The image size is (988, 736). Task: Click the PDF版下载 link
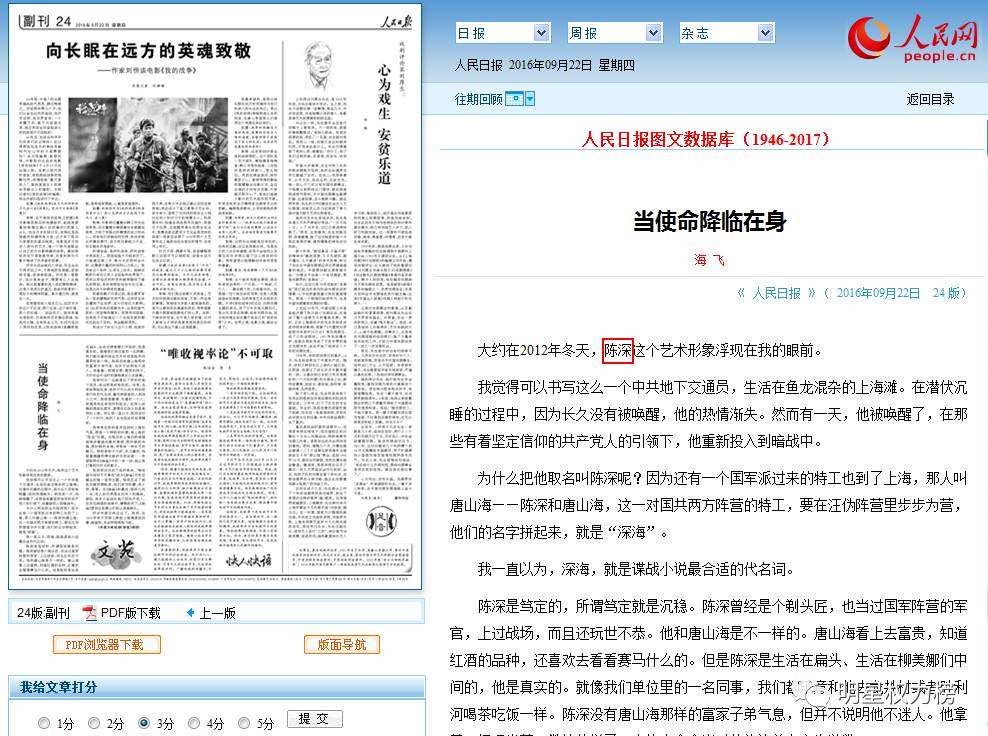tap(130, 612)
